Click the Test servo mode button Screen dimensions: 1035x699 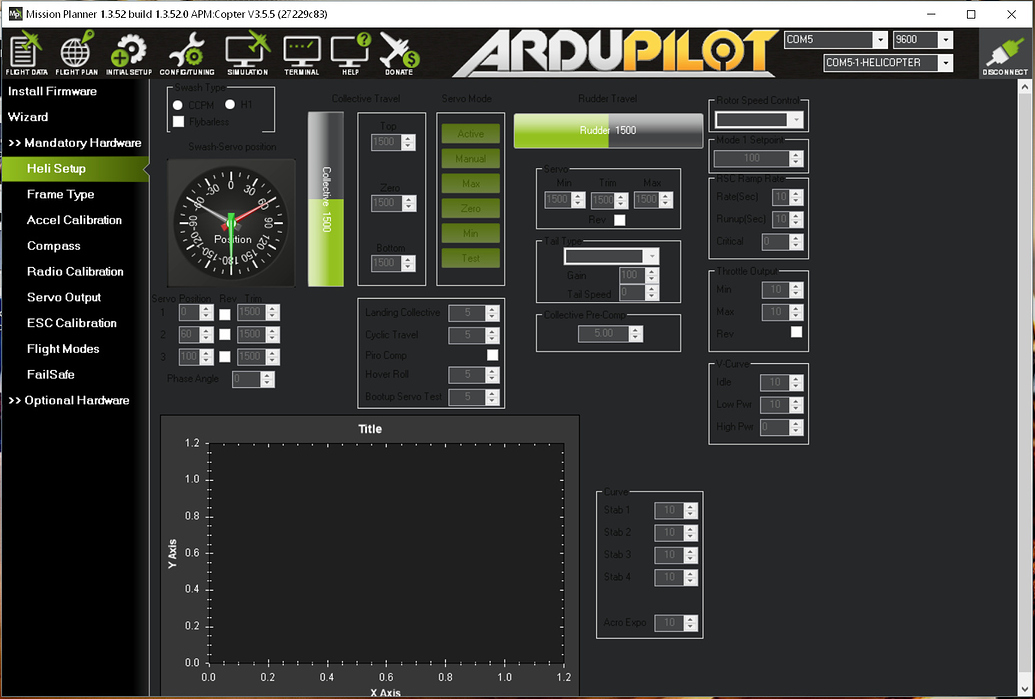click(x=470, y=257)
